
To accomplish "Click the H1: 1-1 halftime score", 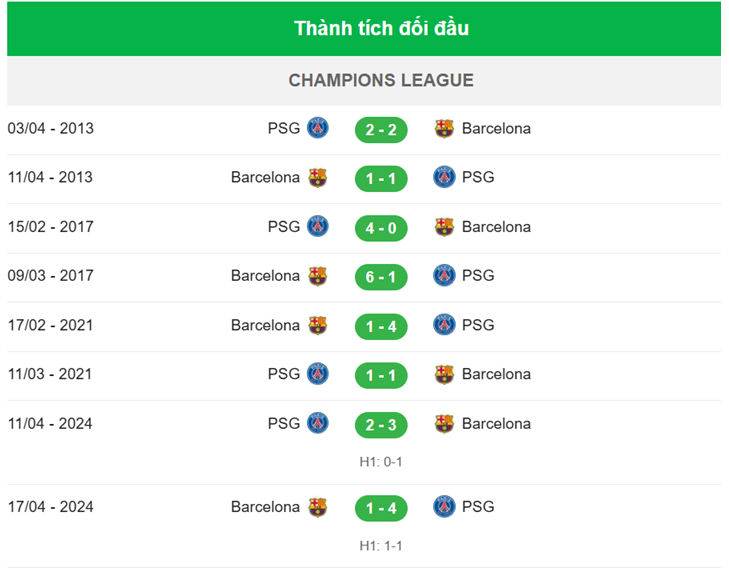I will pyautogui.click(x=381, y=546).
